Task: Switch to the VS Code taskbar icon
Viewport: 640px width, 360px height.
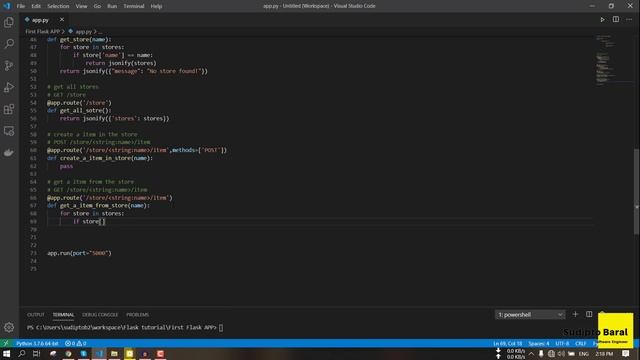Action: 99,353
